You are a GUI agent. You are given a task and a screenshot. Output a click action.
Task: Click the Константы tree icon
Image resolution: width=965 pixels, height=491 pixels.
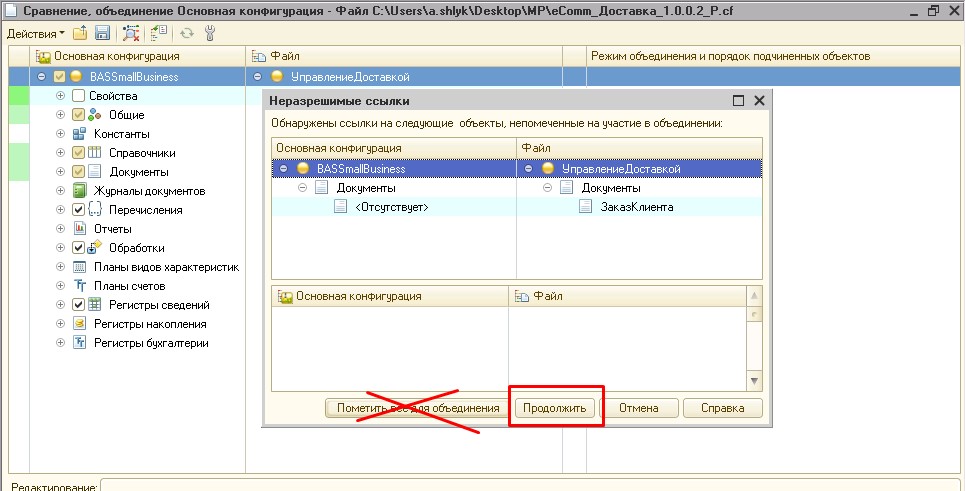[80, 134]
